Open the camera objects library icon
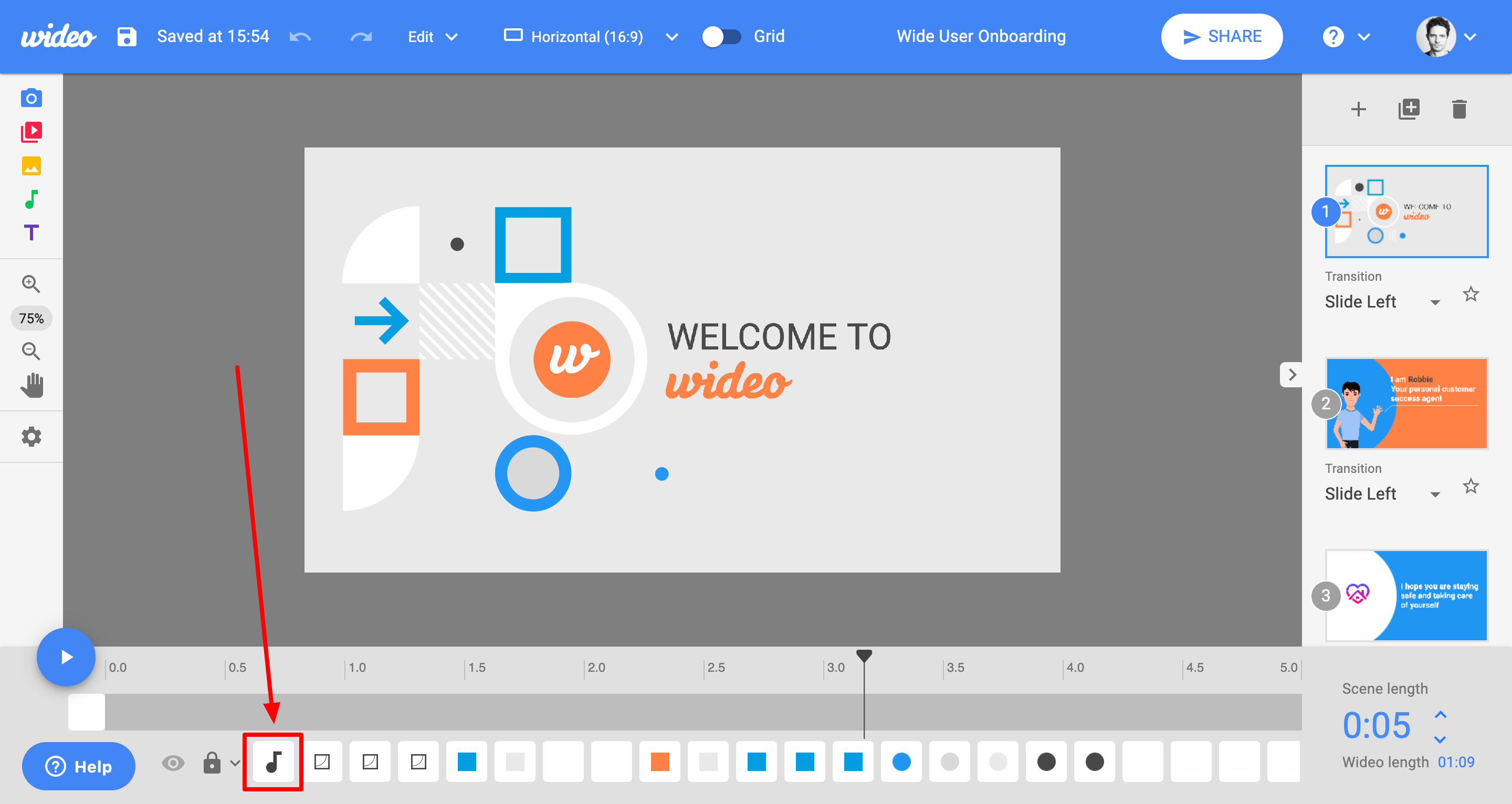Viewport: 1512px width, 804px height. click(31, 98)
